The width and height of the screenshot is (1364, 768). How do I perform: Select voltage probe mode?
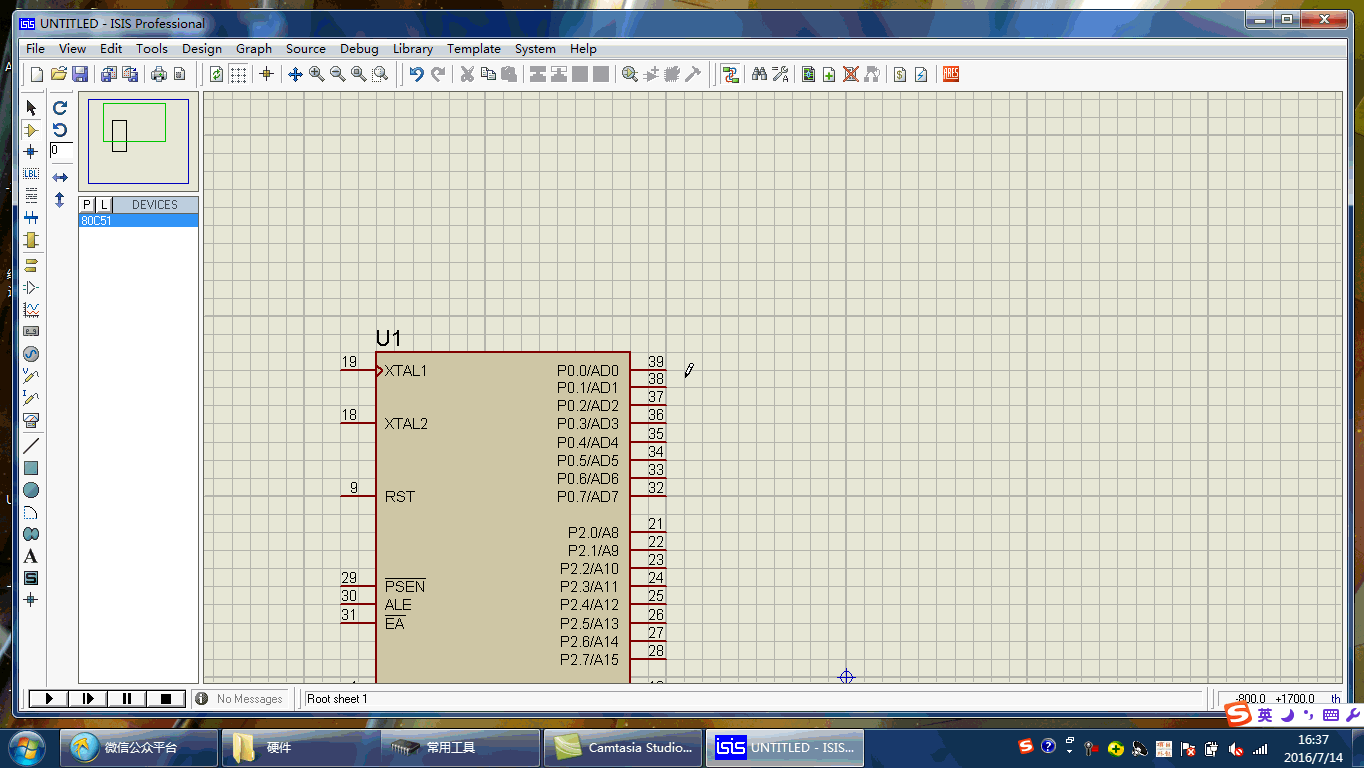coord(31,376)
